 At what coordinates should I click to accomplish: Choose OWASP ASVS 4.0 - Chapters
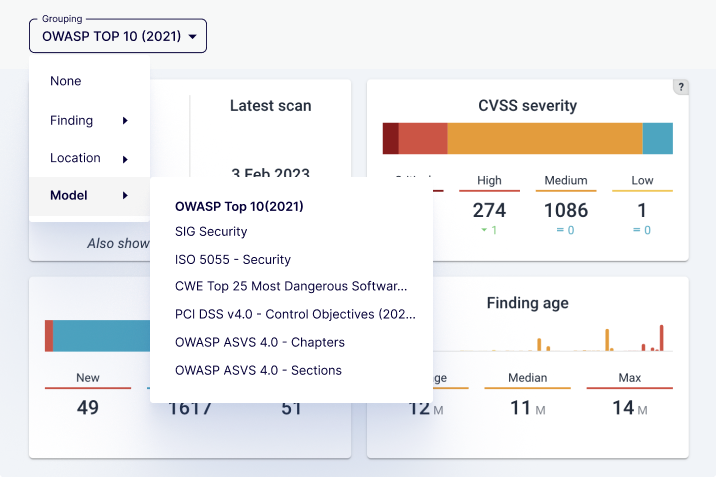[x=260, y=342]
